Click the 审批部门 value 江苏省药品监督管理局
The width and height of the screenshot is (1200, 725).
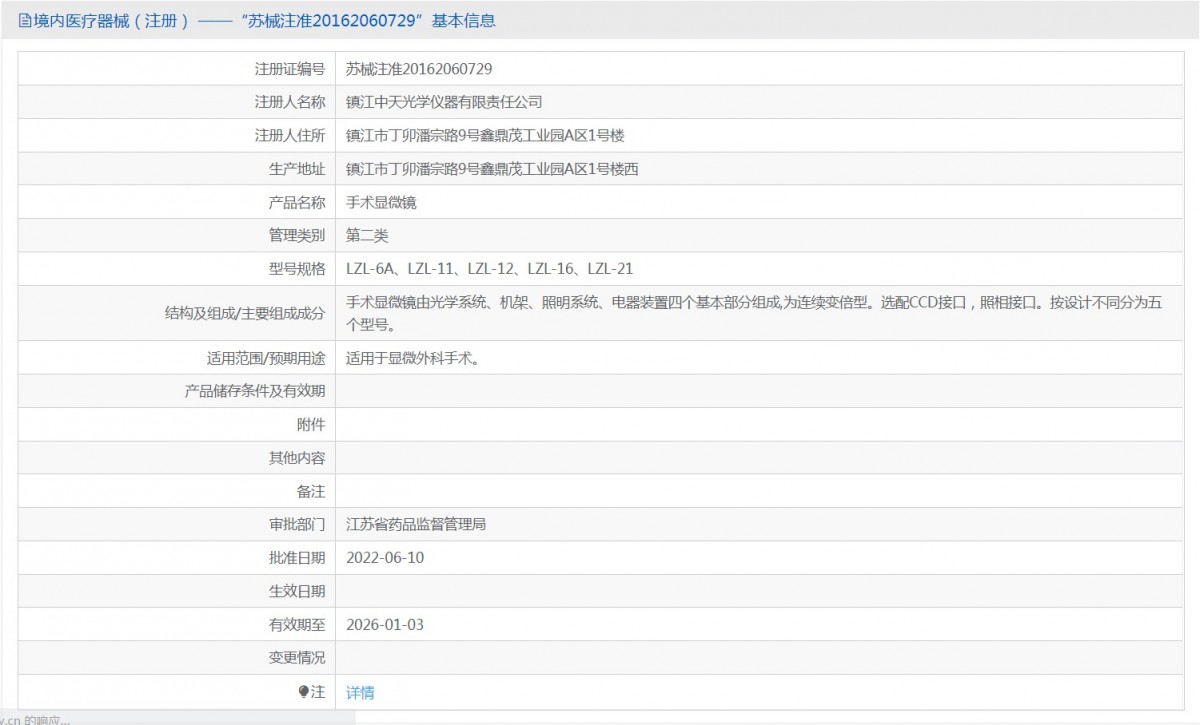[415, 524]
